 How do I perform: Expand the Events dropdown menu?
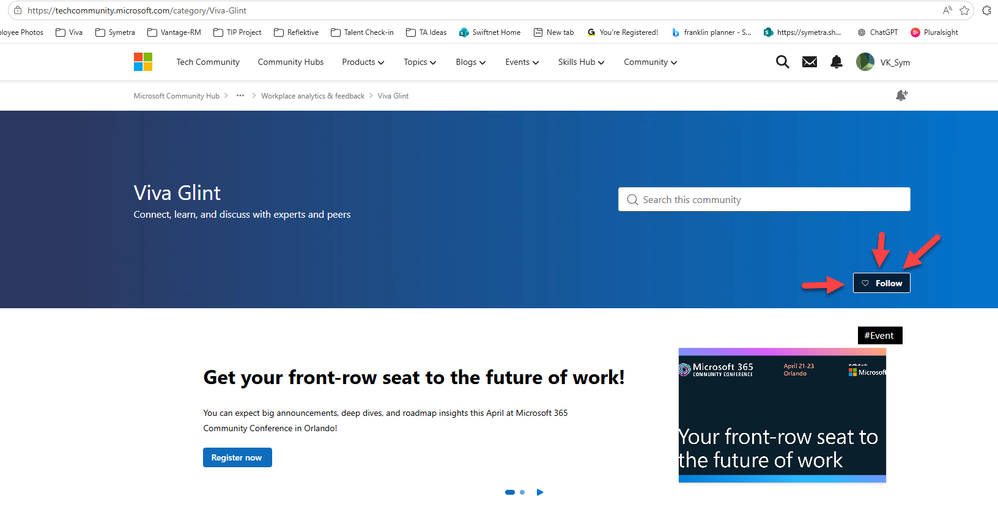pos(522,62)
